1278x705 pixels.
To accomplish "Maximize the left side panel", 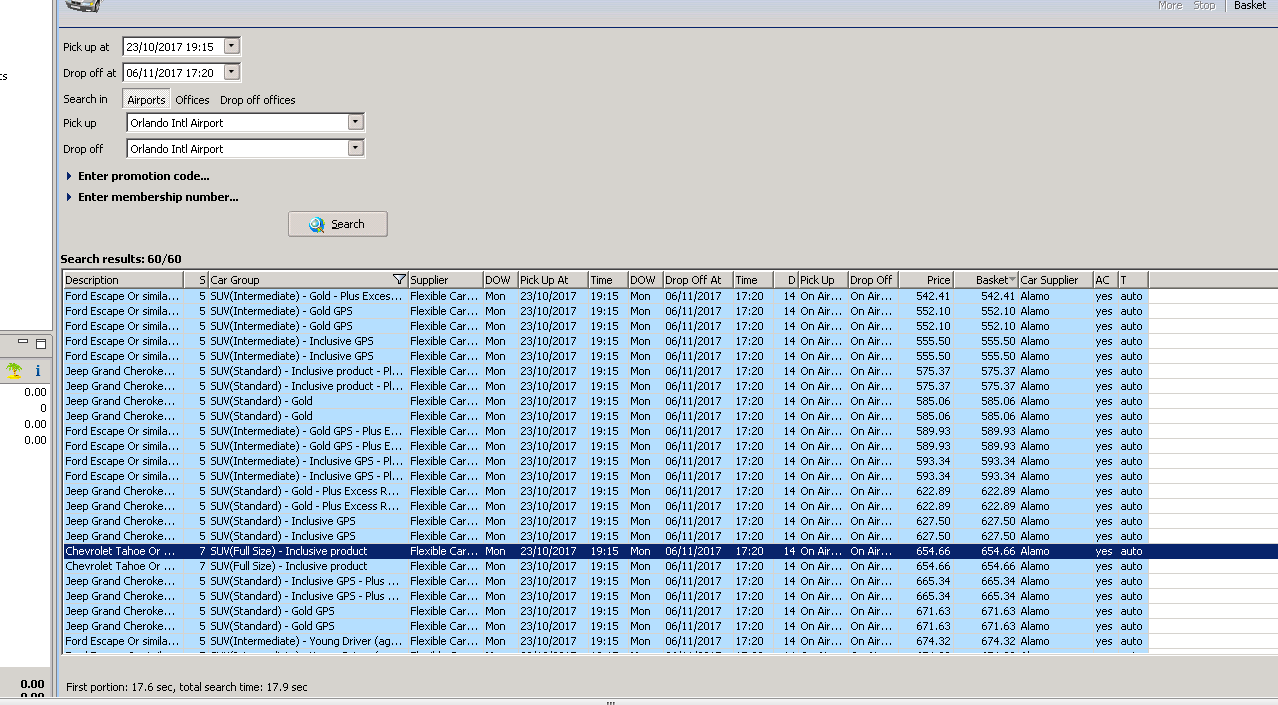I will point(41,343).
